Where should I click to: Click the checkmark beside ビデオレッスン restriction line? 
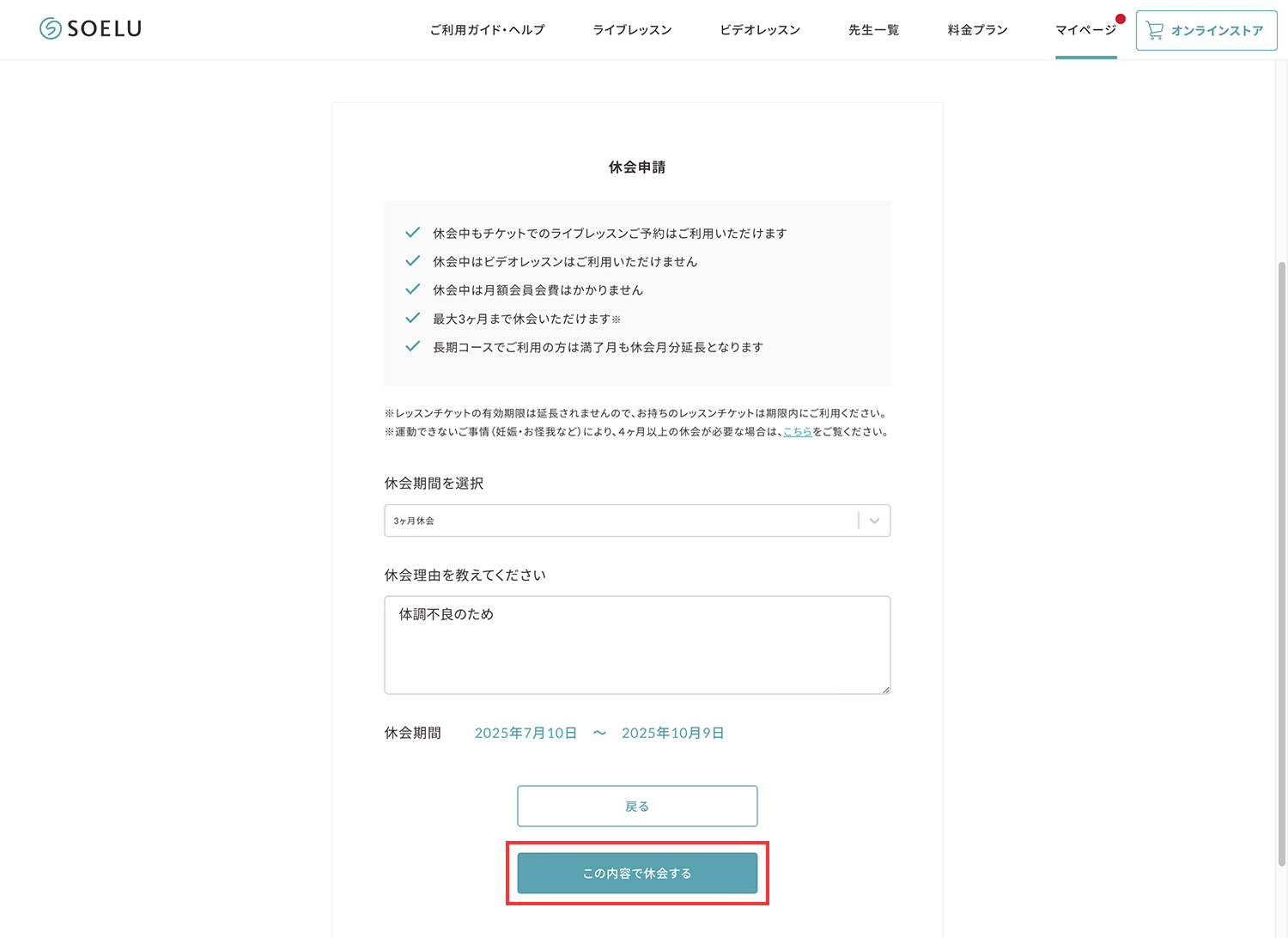click(x=413, y=261)
